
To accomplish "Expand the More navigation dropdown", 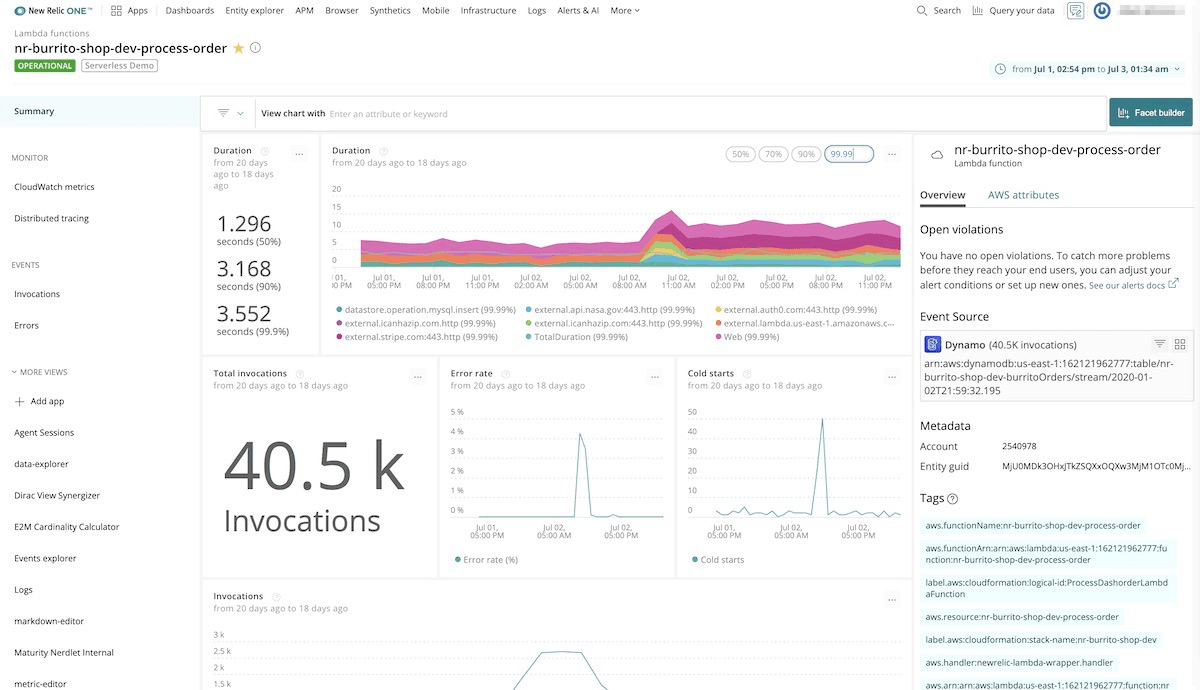I will [x=625, y=10].
